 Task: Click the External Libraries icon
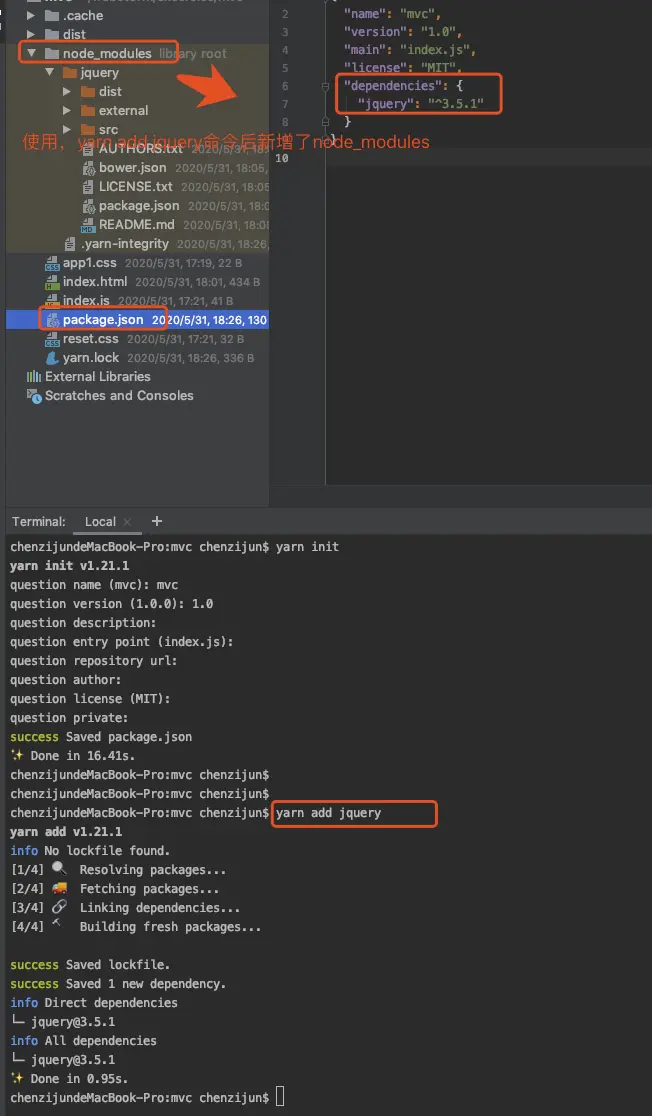(33, 377)
